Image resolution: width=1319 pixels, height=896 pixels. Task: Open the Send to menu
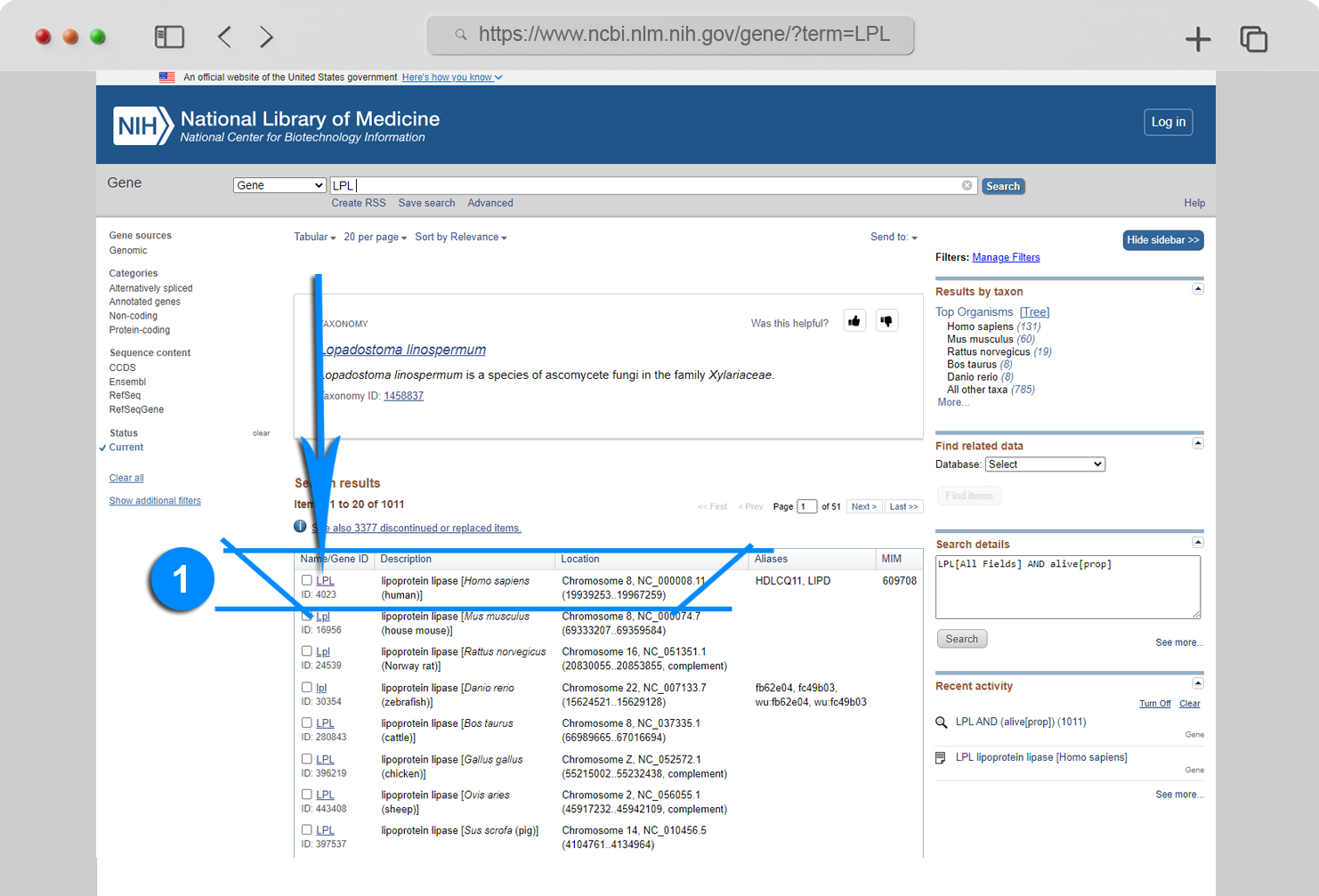[x=894, y=237]
